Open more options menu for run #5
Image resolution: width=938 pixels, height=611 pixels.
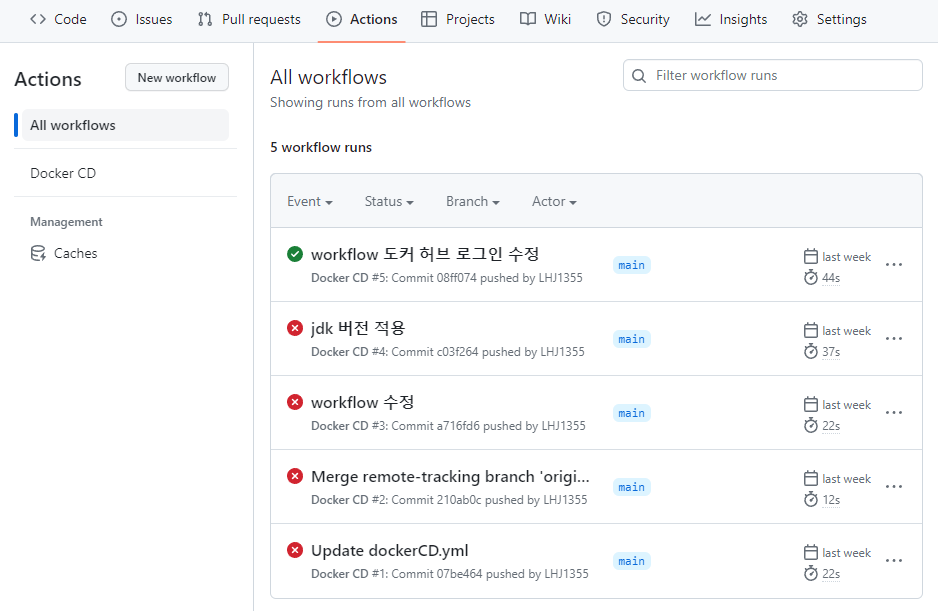point(894,265)
